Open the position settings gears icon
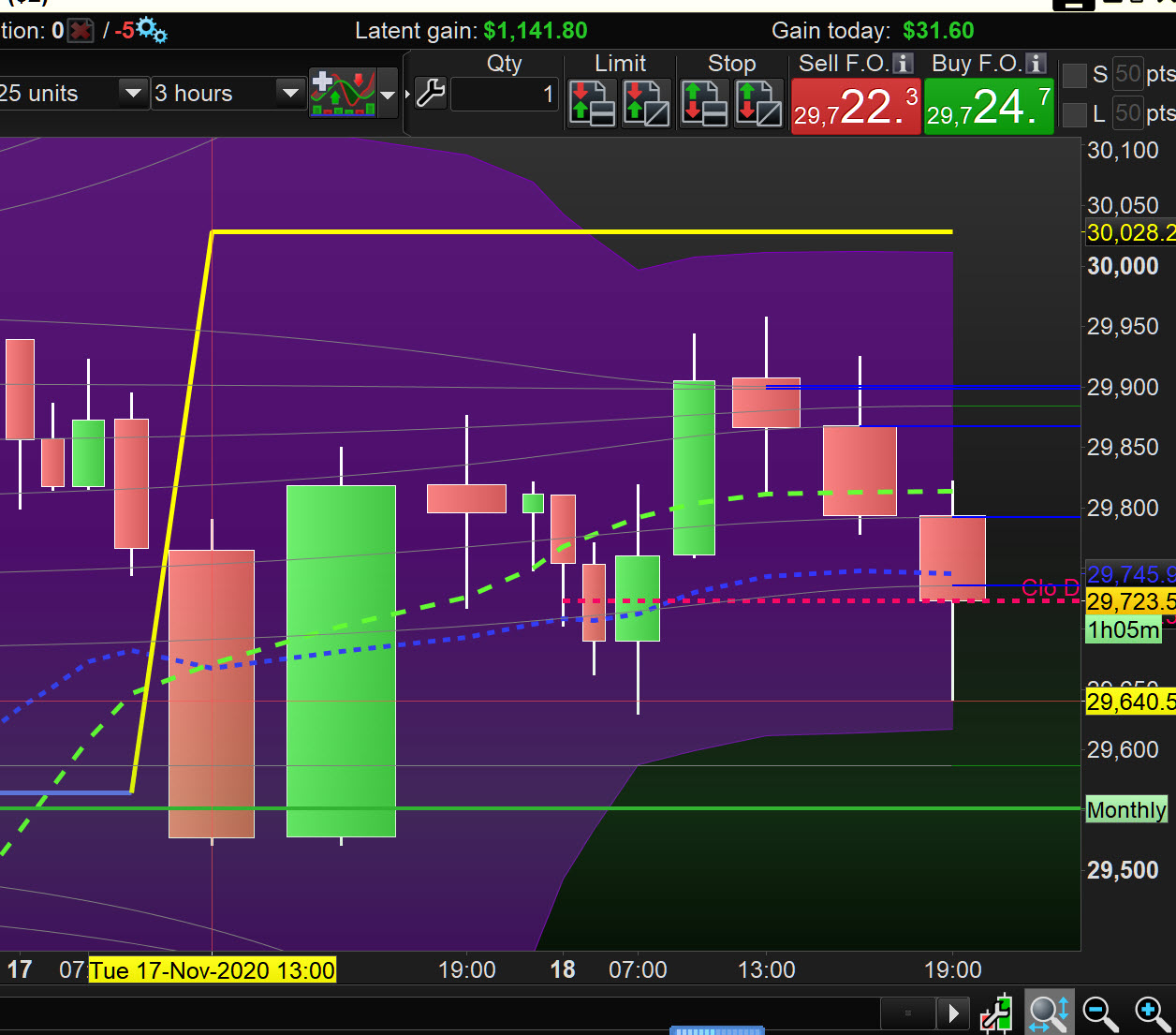 pos(152,30)
